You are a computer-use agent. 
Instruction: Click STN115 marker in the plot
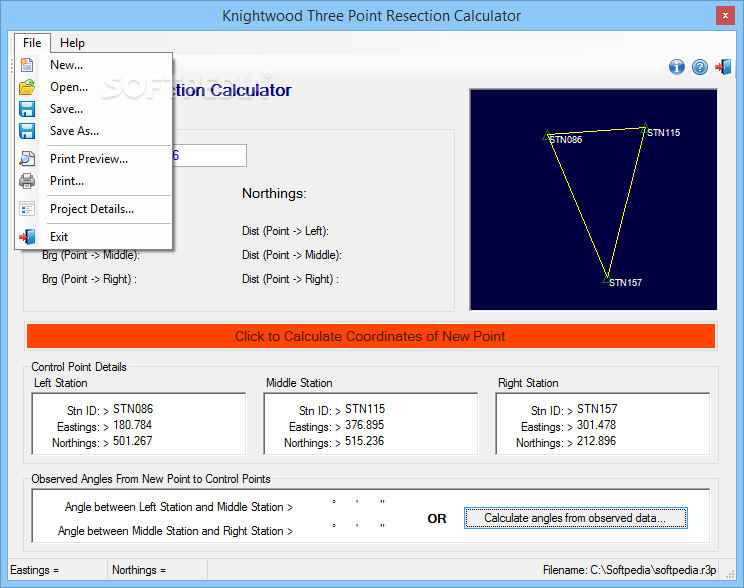click(x=644, y=127)
